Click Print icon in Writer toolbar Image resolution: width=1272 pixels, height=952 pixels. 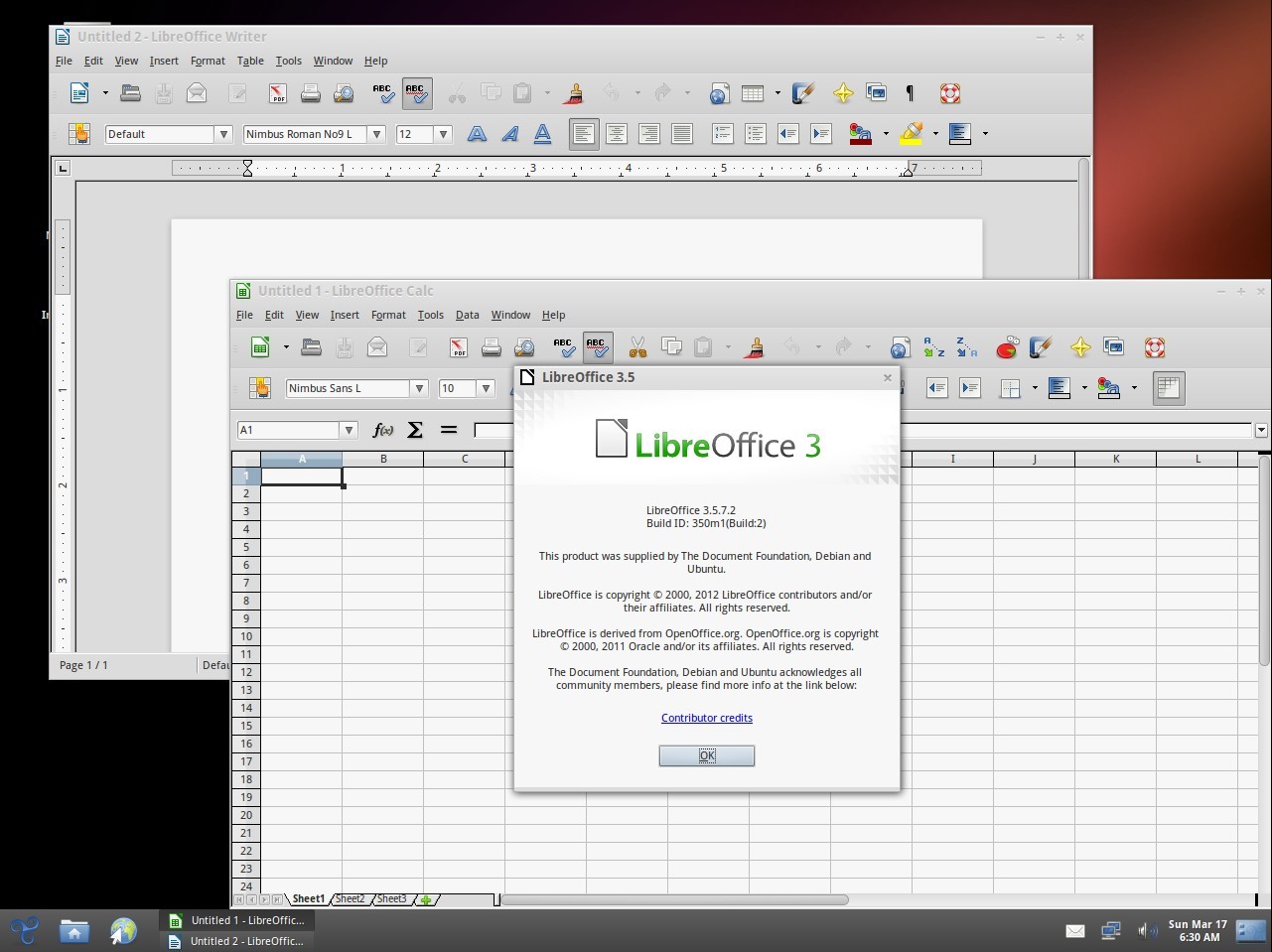[311, 93]
